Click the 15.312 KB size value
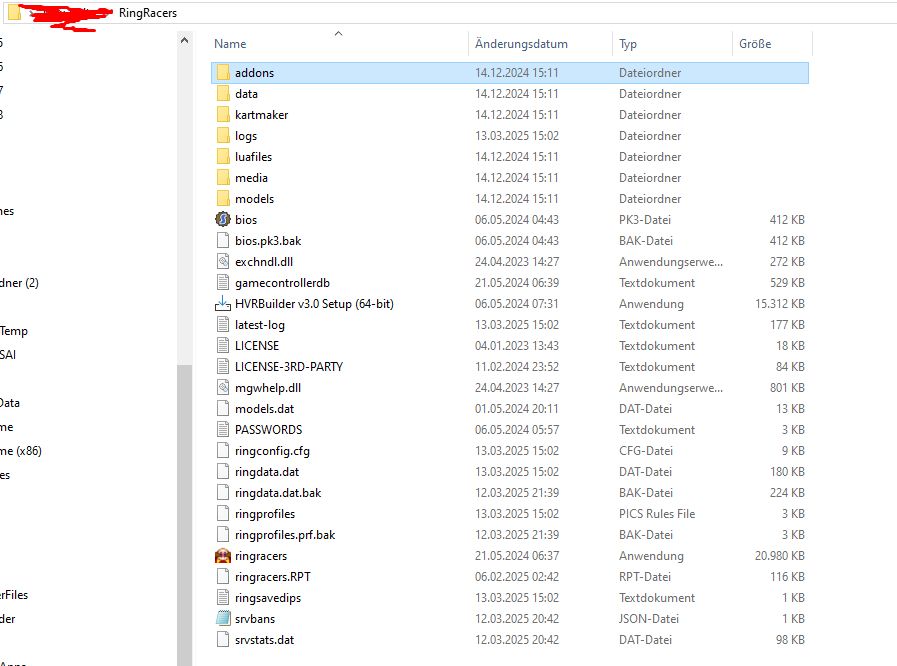The image size is (897, 666). click(x=780, y=304)
